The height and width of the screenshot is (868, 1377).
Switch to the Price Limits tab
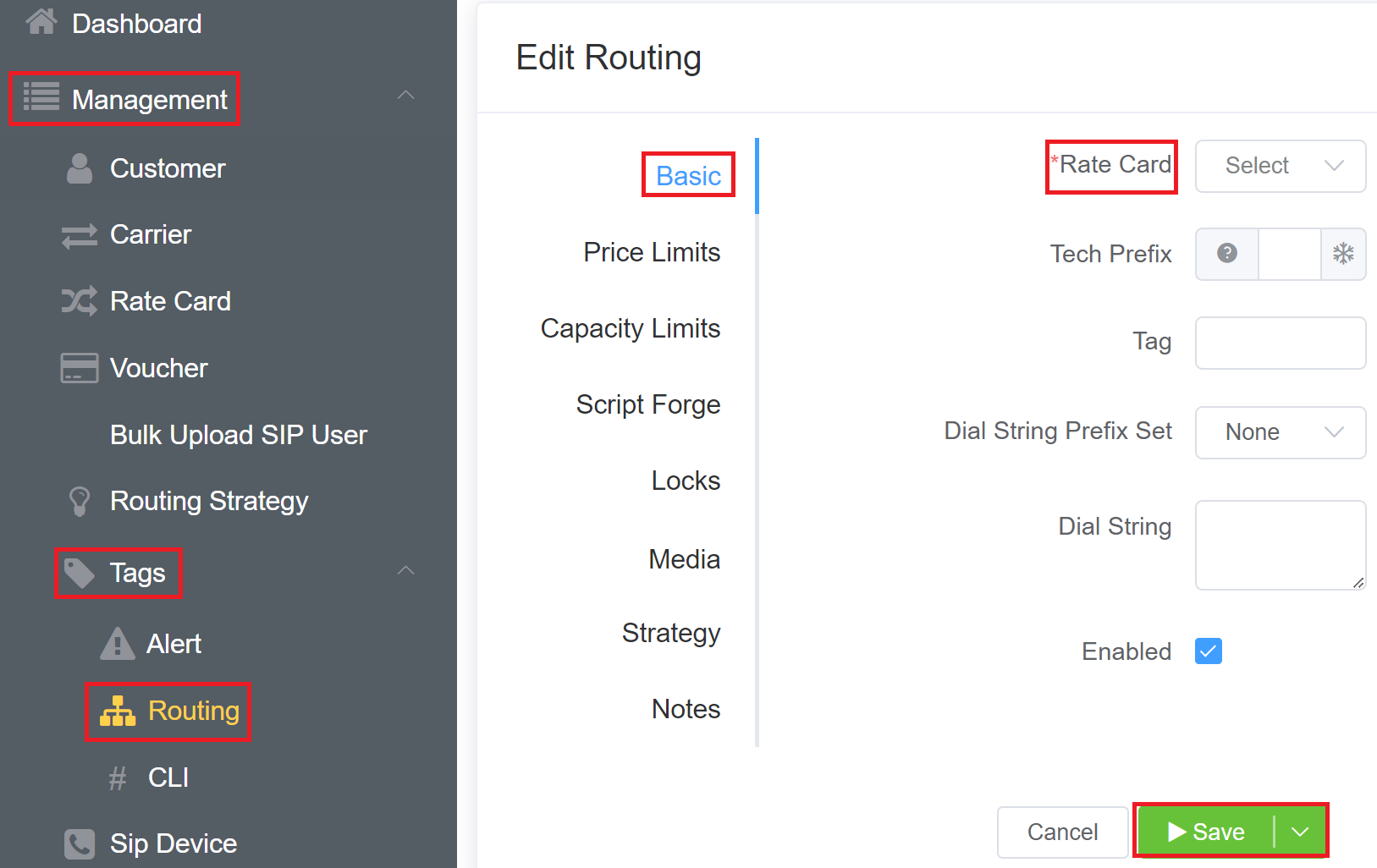(x=651, y=252)
